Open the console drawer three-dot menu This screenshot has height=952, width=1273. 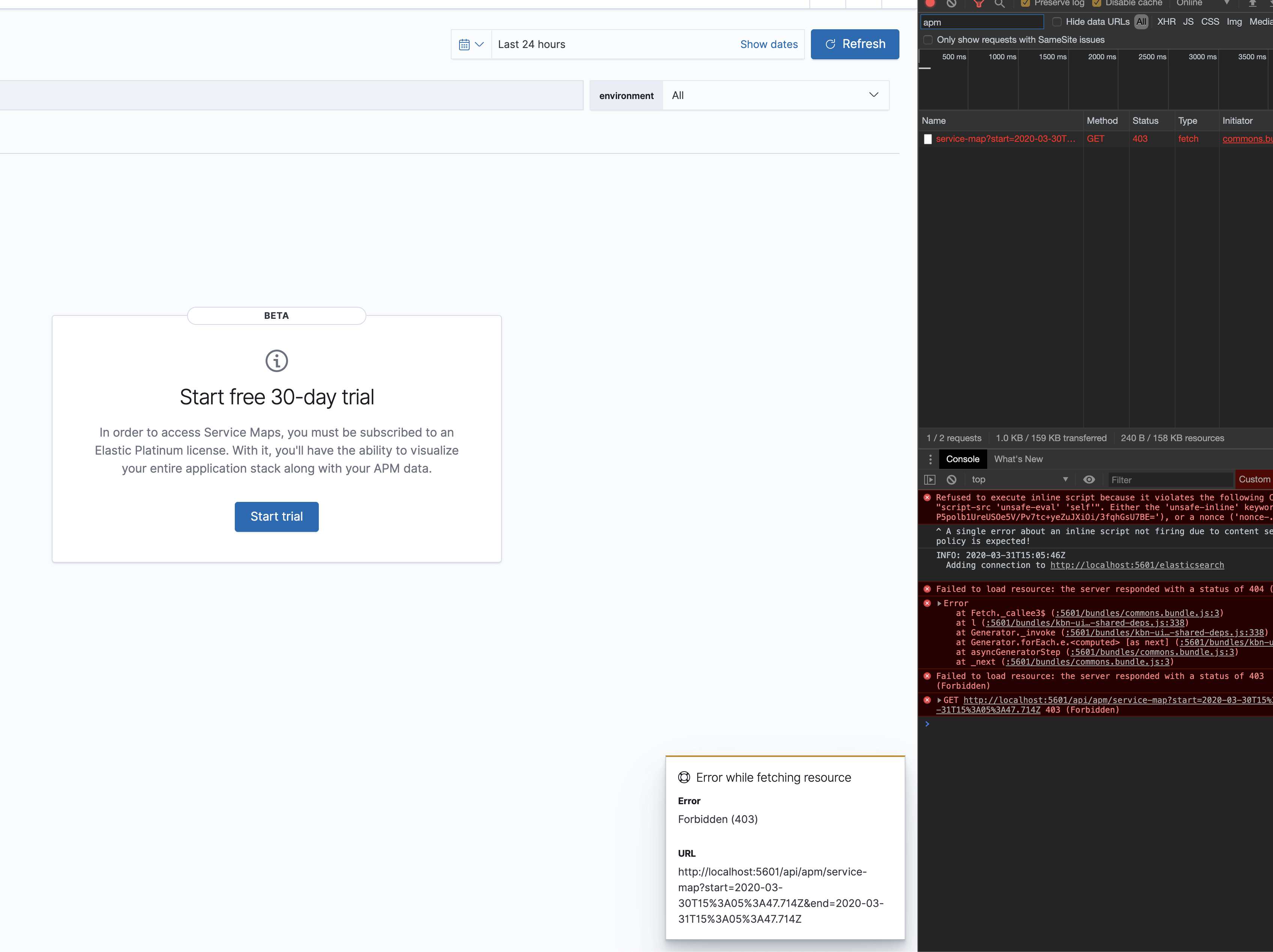tap(930, 459)
